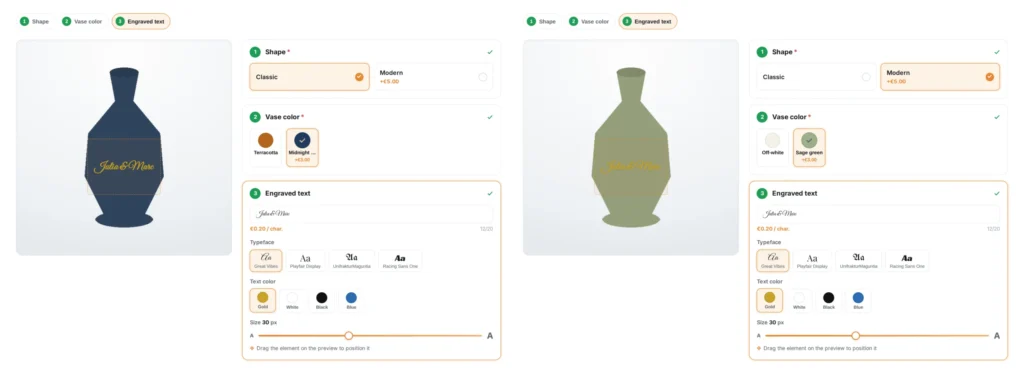Screen dimensions: 1024x376
Task: Click number 3 badge beside left Engraved text heading
Action: (255, 193)
